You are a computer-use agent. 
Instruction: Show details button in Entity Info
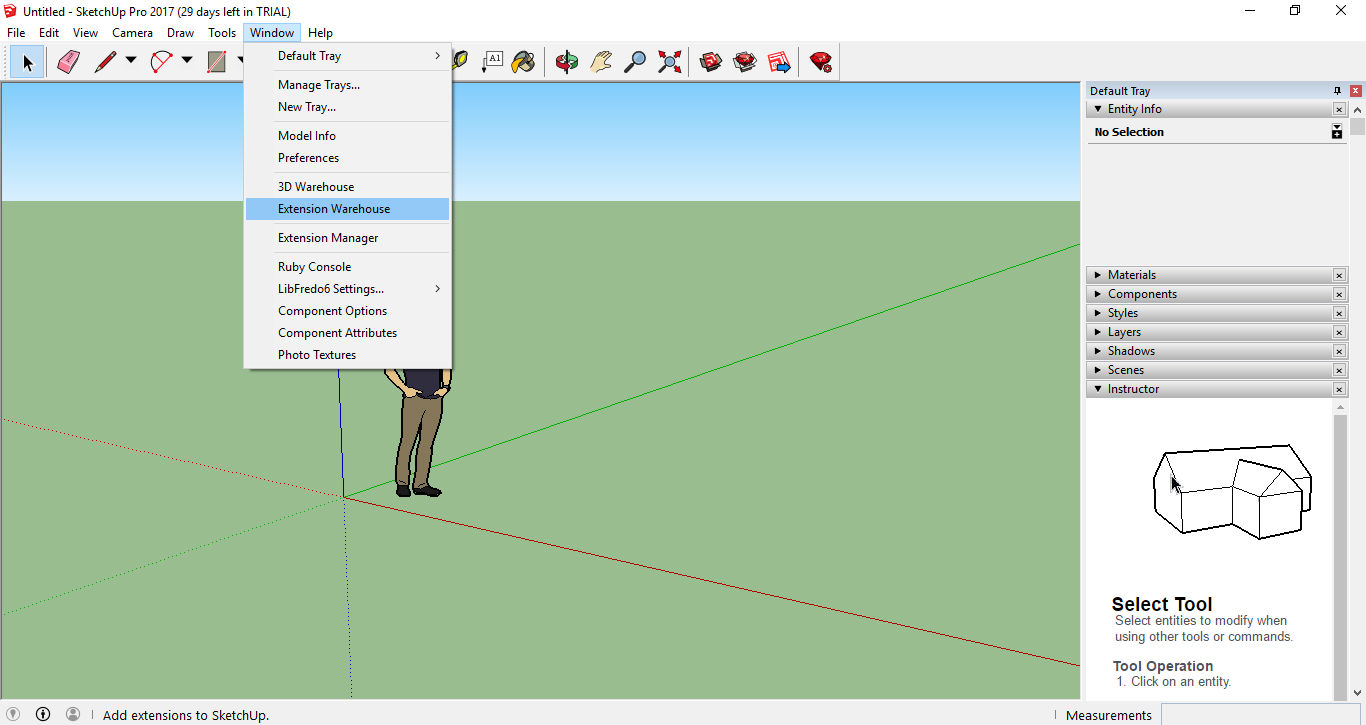pos(1337,131)
